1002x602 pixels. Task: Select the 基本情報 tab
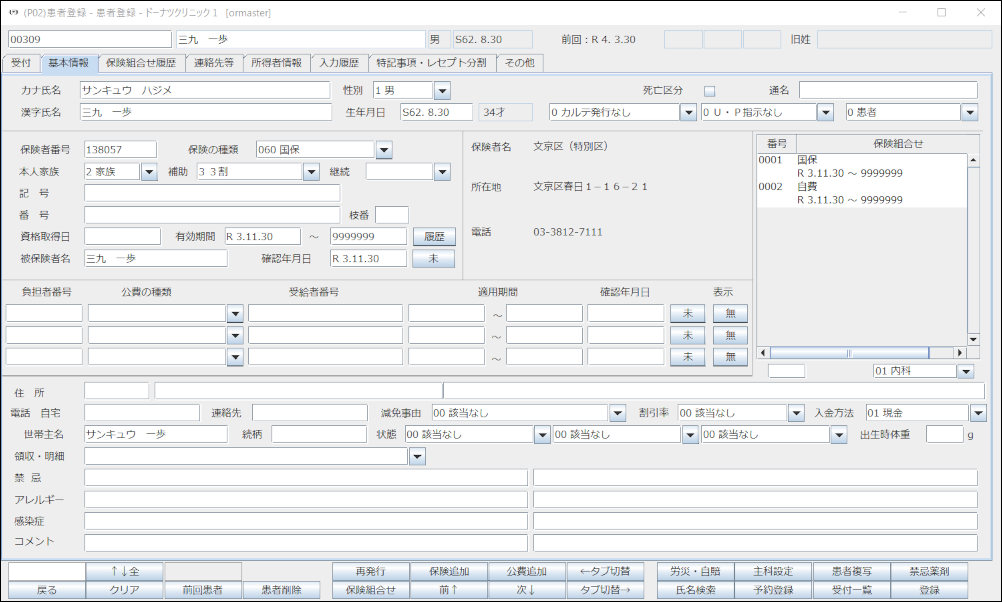click(69, 63)
